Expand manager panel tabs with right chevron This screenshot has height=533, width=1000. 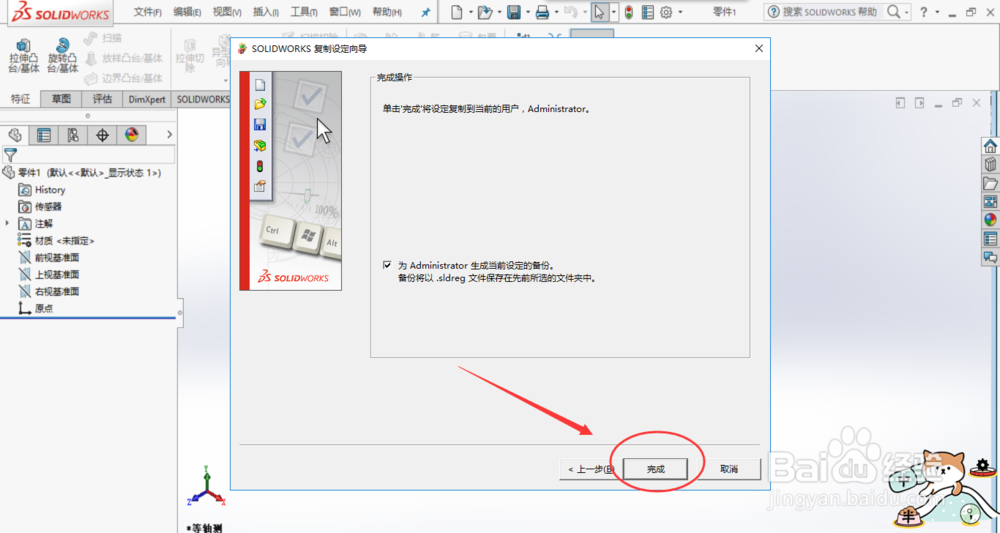pos(169,135)
